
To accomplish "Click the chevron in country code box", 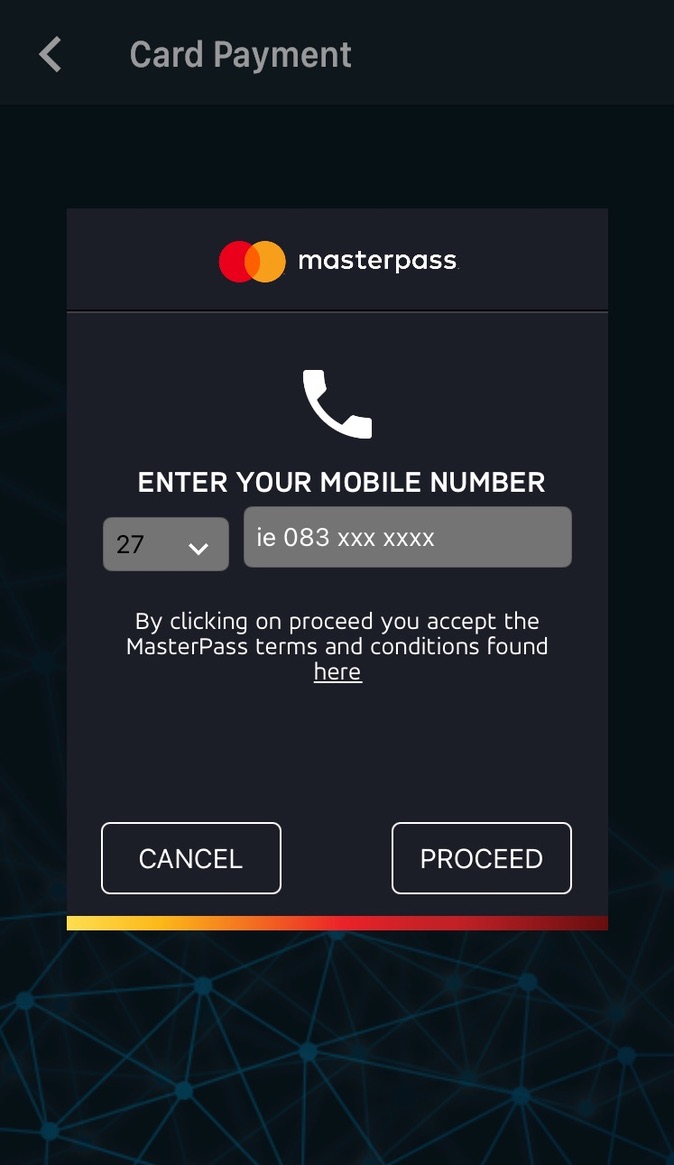I will pyautogui.click(x=198, y=549).
